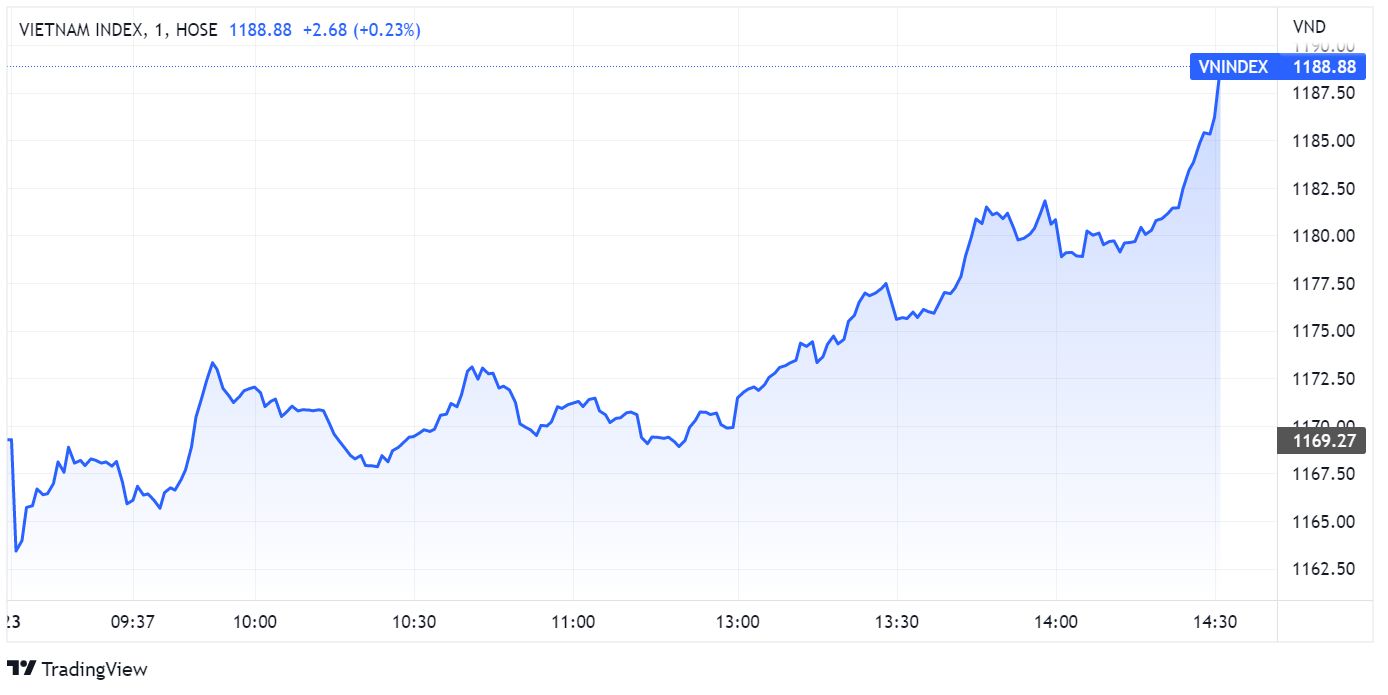This screenshot has width=1388, height=695.
Task: Click the 1188.88 price in the header
Action: click(x=261, y=30)
